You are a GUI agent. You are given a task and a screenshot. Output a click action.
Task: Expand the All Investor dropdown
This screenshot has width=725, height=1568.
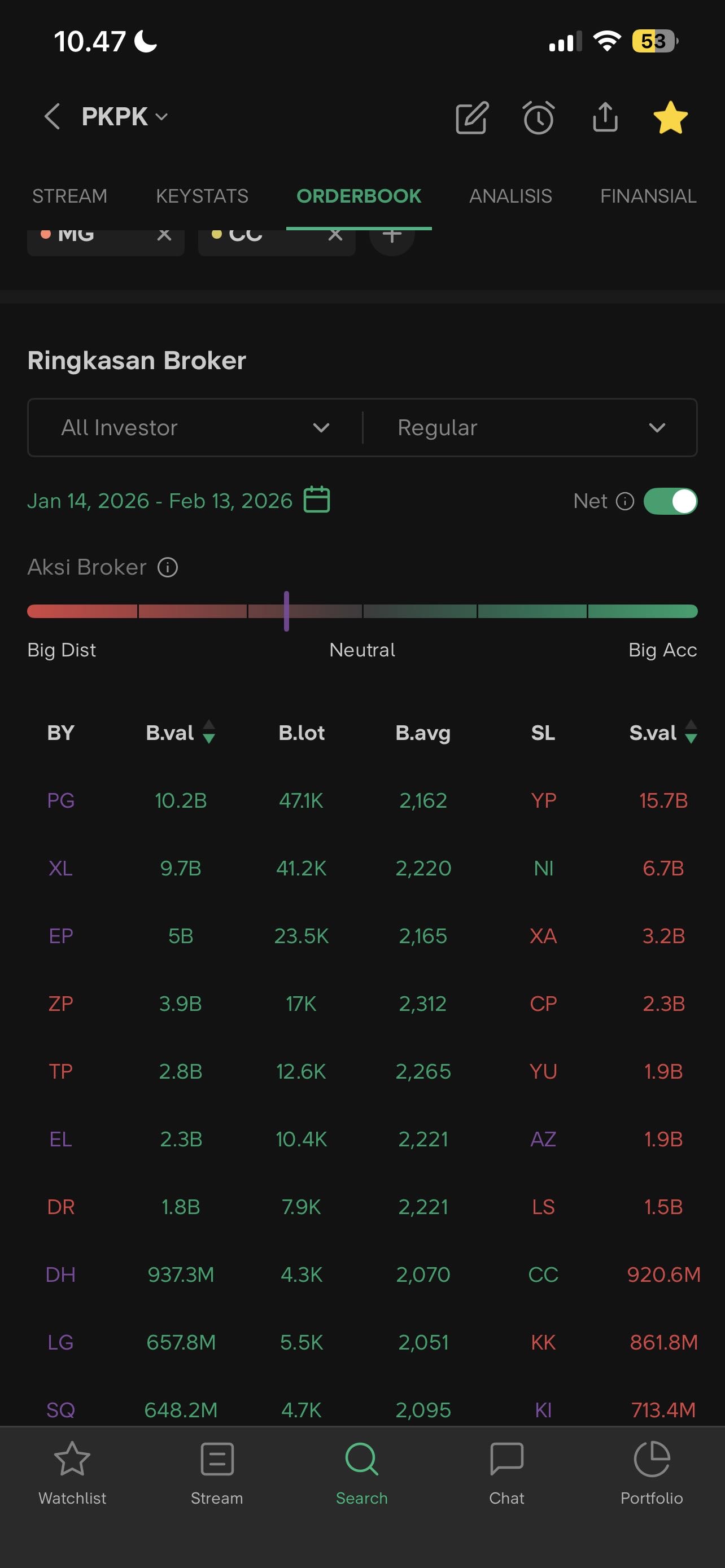point(195,427)
